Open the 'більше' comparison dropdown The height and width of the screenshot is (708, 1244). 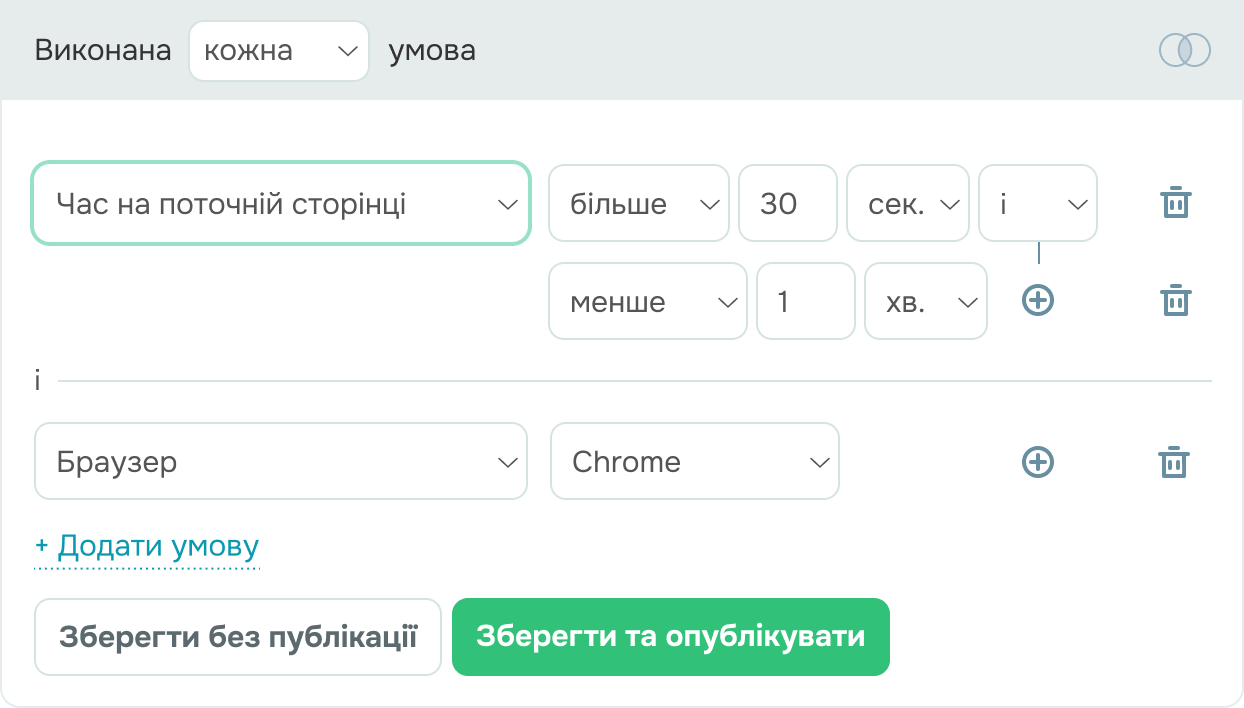639,204
